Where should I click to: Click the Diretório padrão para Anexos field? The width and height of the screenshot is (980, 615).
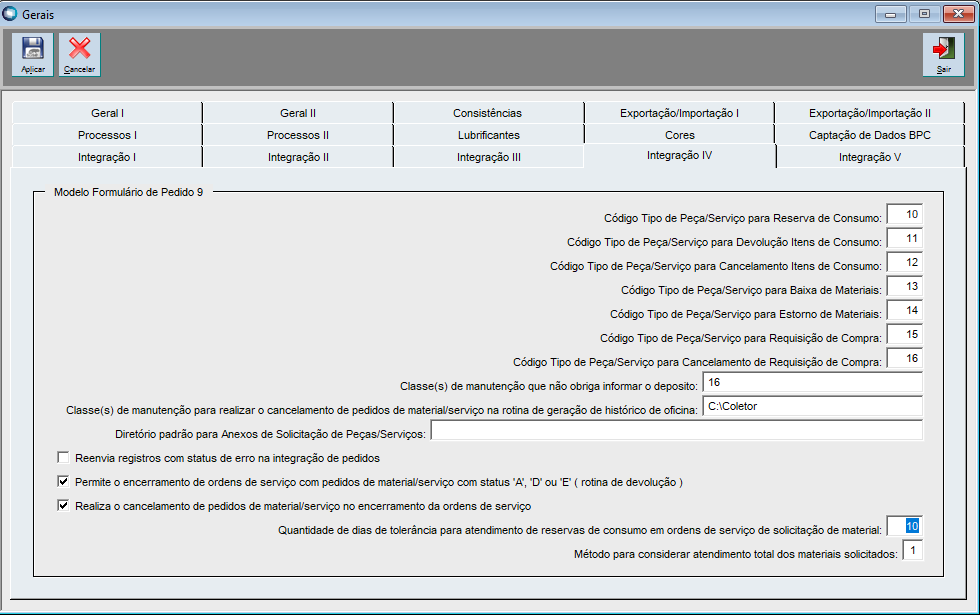[x=676, y=430]
